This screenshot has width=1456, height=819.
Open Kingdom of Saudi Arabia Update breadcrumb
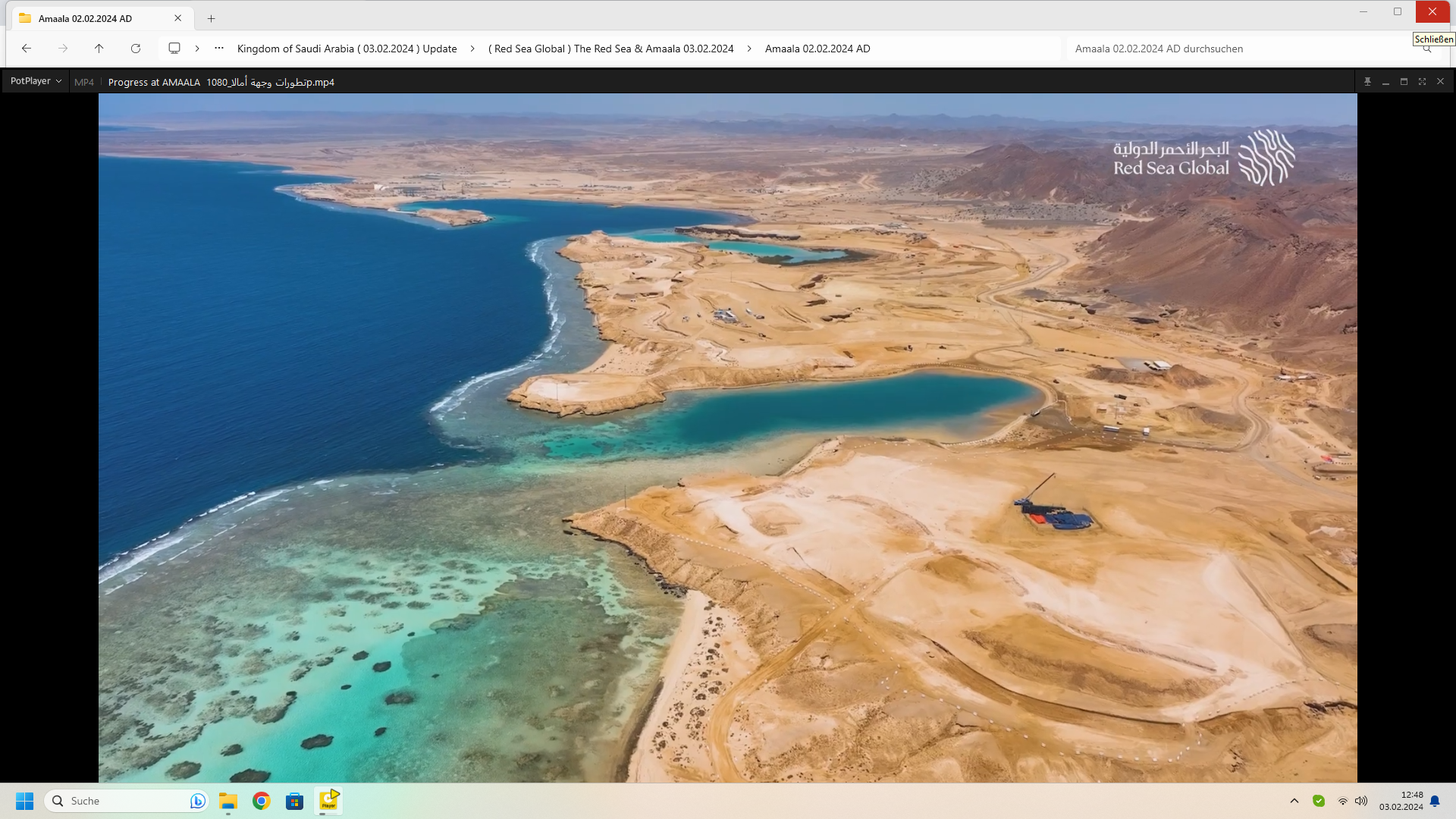point(347,49)
